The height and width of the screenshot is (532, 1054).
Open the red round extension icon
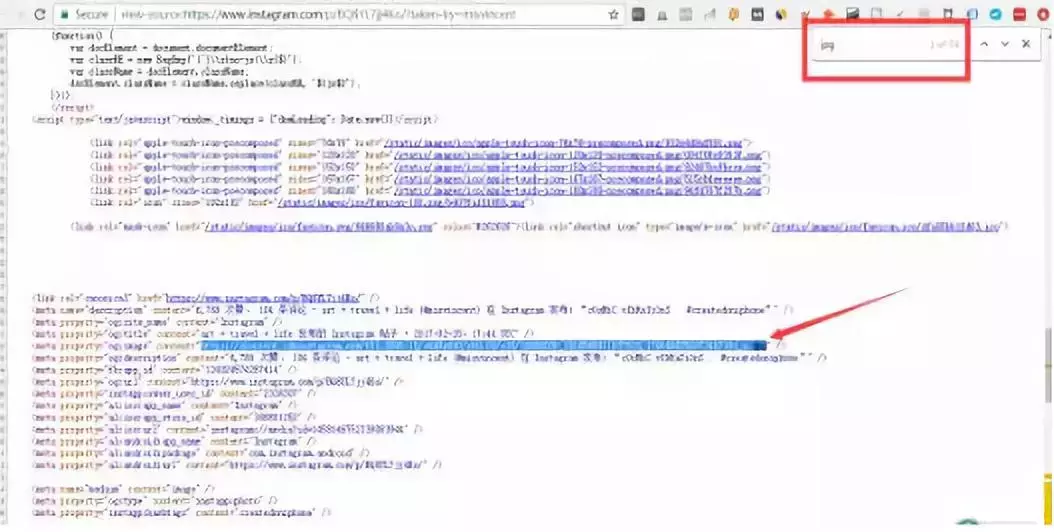coord(1043,14)
